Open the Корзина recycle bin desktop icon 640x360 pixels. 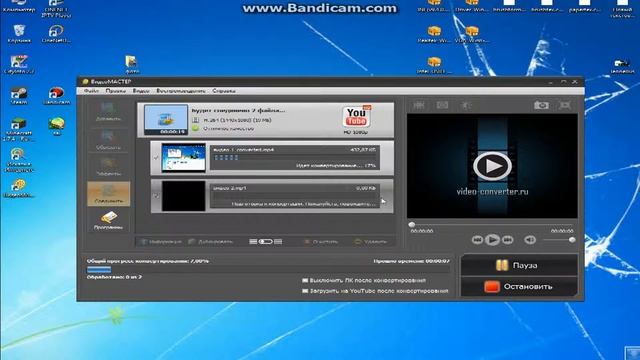pyautogui.click(x=19, y=34)
